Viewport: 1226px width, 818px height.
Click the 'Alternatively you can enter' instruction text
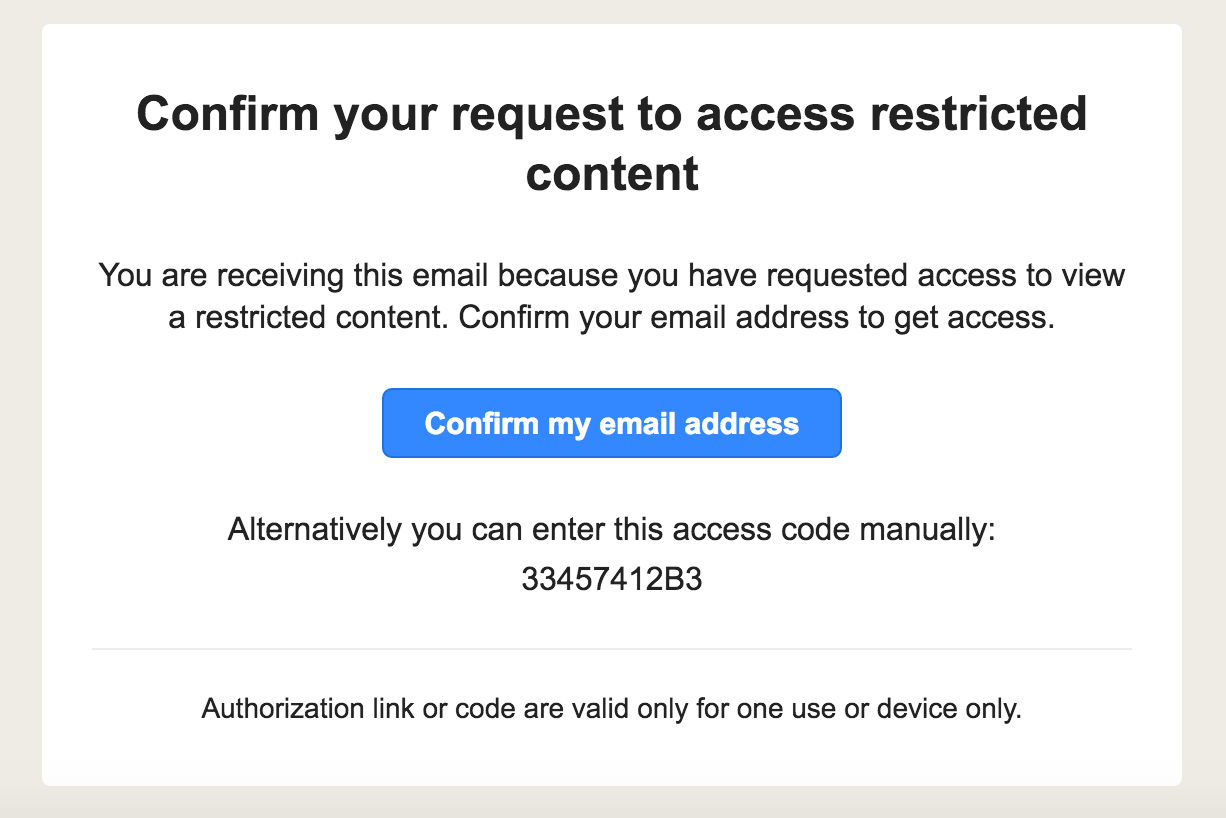(612, 530)
